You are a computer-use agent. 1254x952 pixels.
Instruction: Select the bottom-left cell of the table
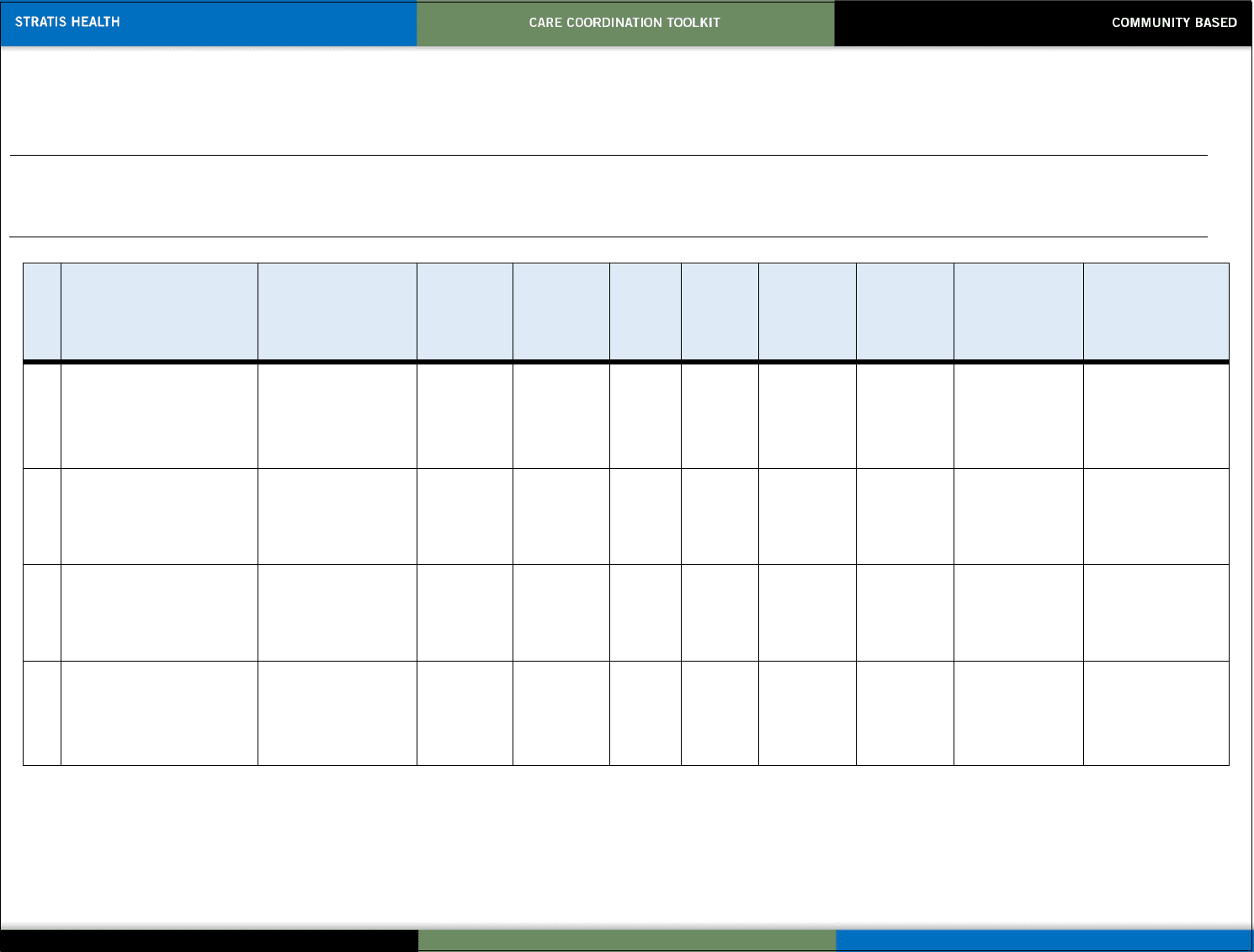(x=40, y=711)
